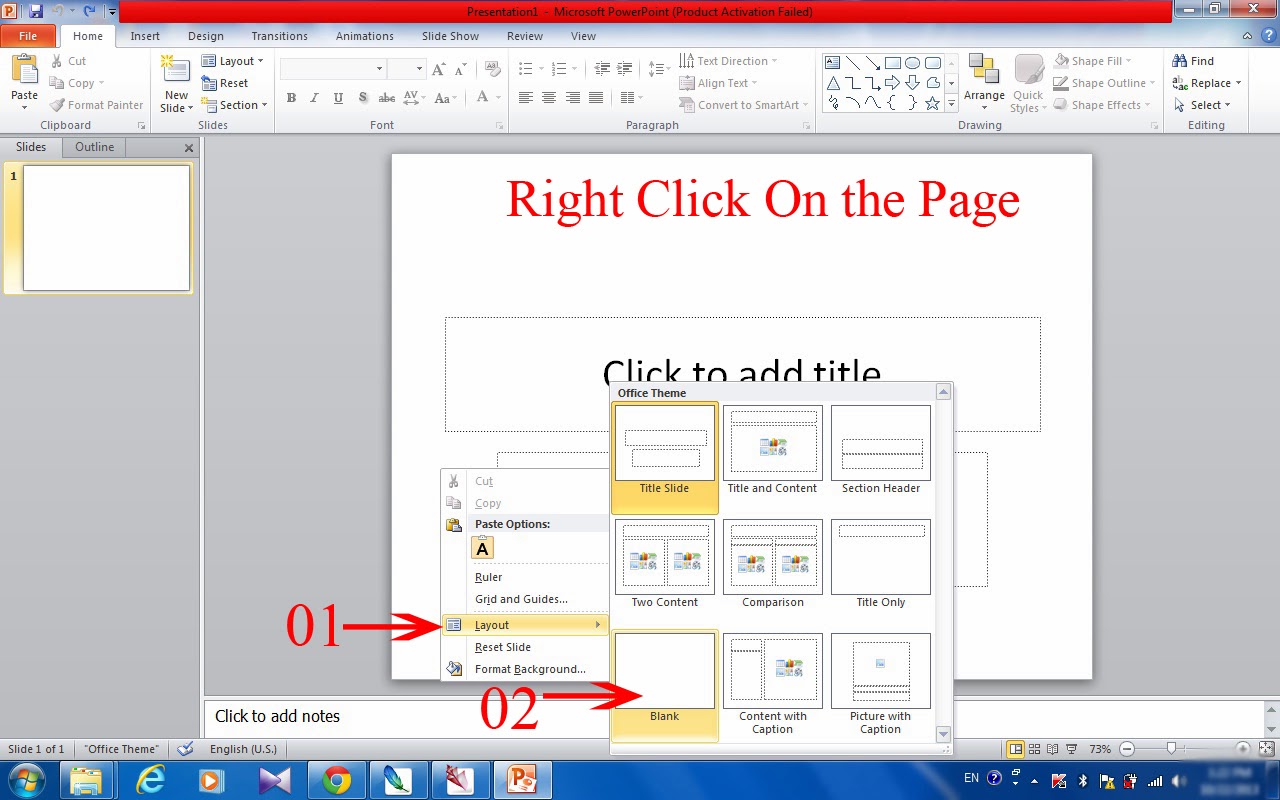Toggle Strikethrough formatting
1280x800 pixels.
tap(386, 98)
